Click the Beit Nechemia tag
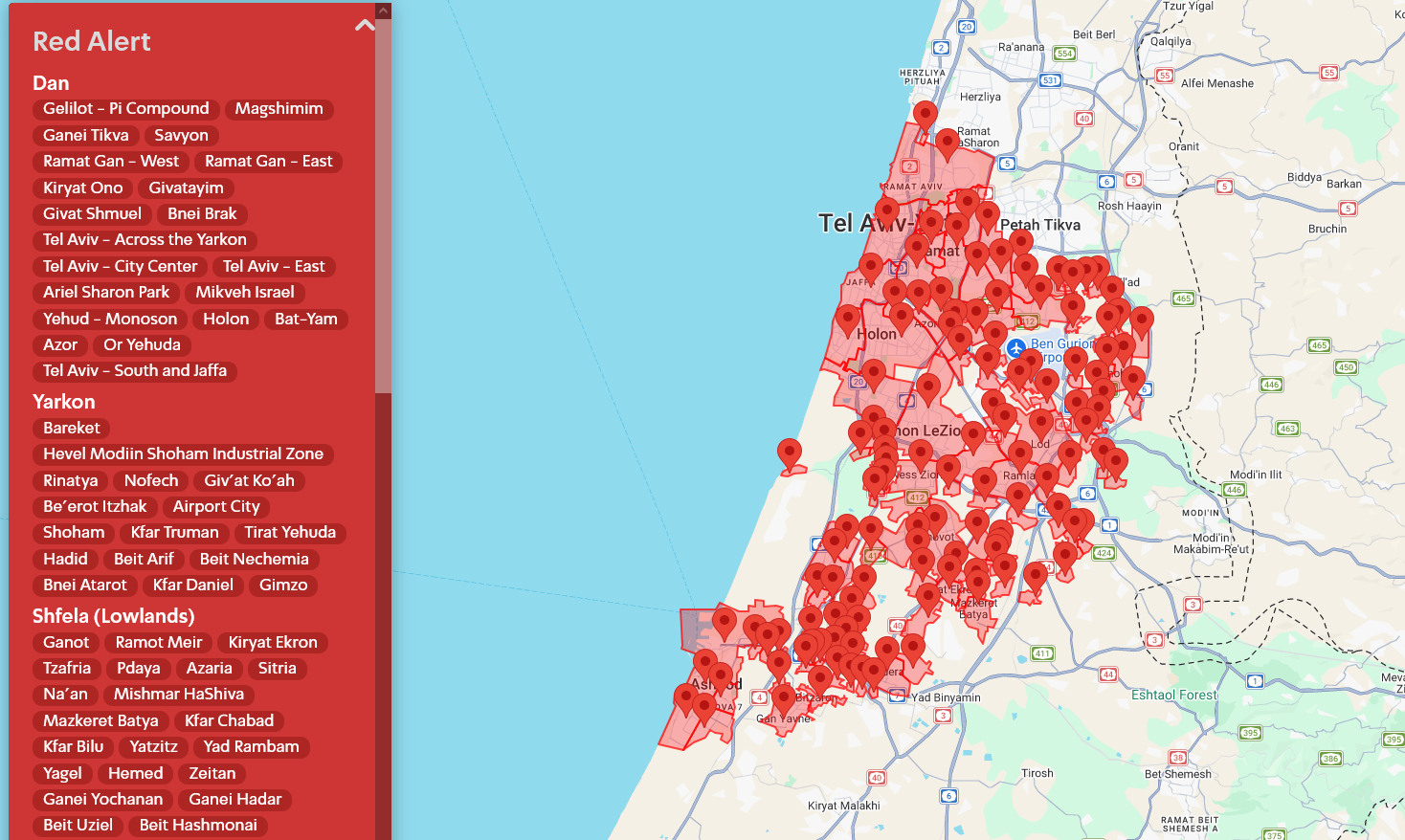Screen dimensions: 1405x840 pos(255,560)
